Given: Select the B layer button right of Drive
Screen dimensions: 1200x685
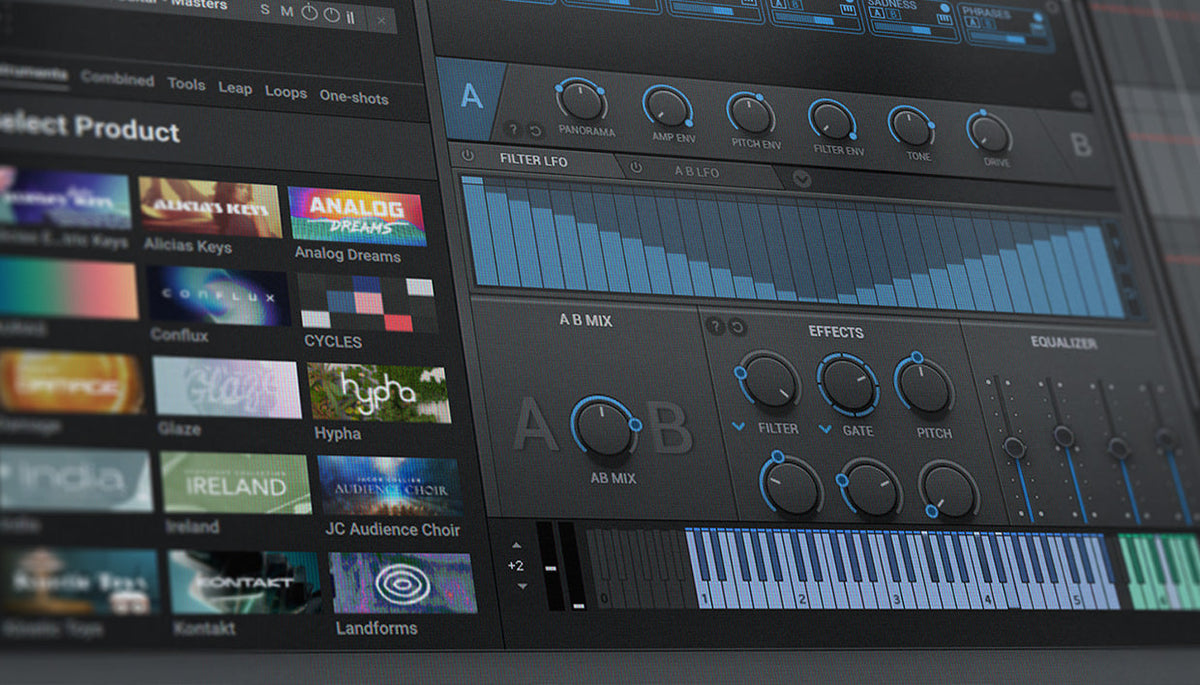Looking at the screenshot, I should pyautogui.click(x=1081, y=145).
